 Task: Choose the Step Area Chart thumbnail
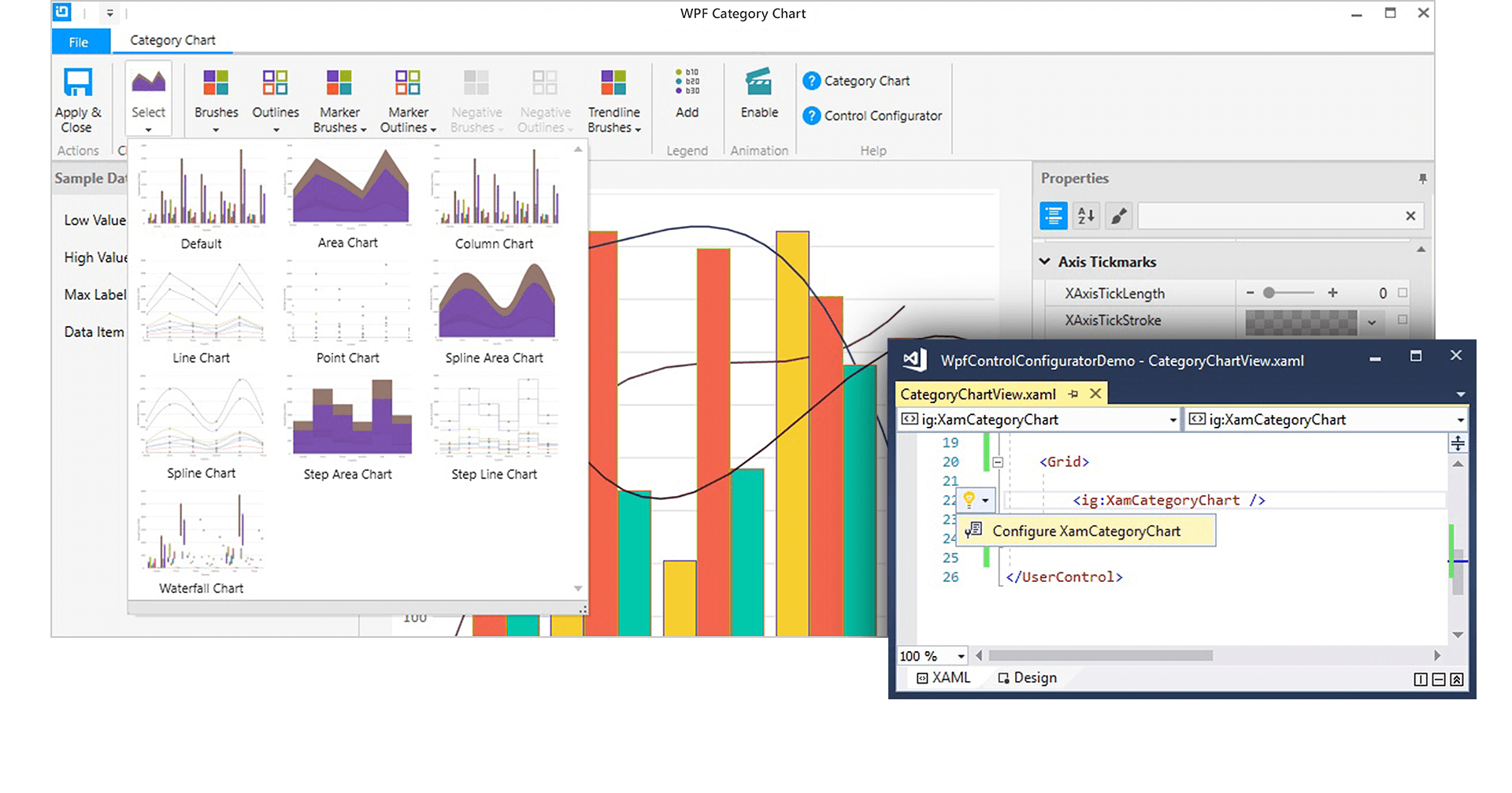coord(348,428)
